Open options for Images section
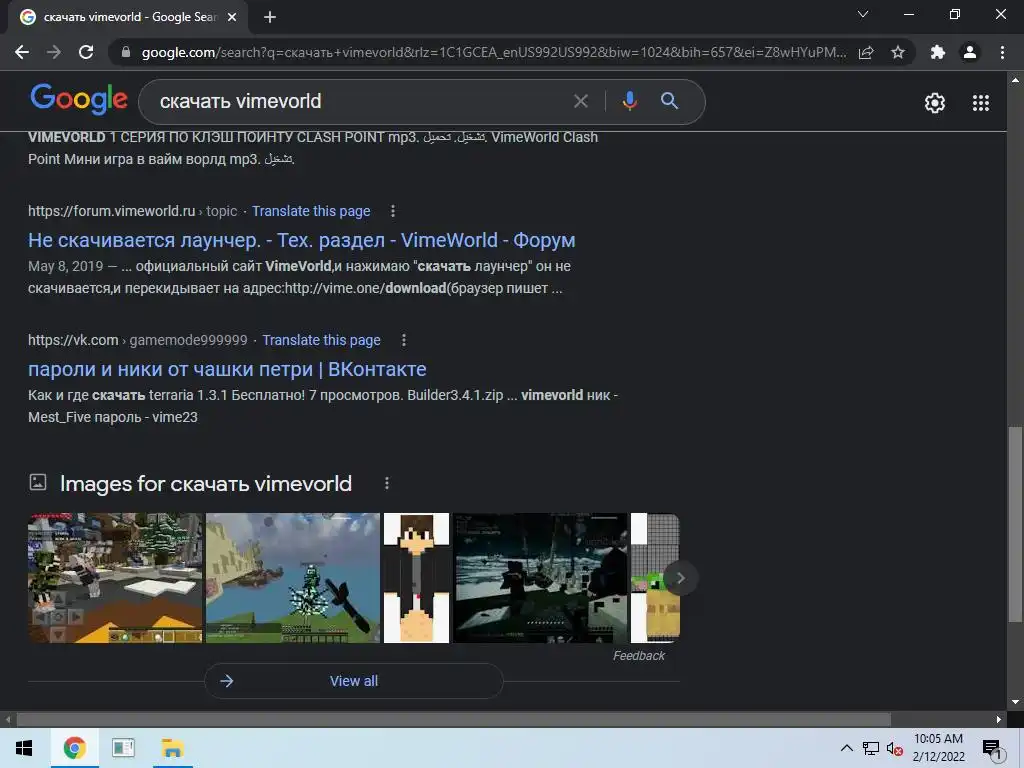The image size is (1024, 768). [387, 483]
